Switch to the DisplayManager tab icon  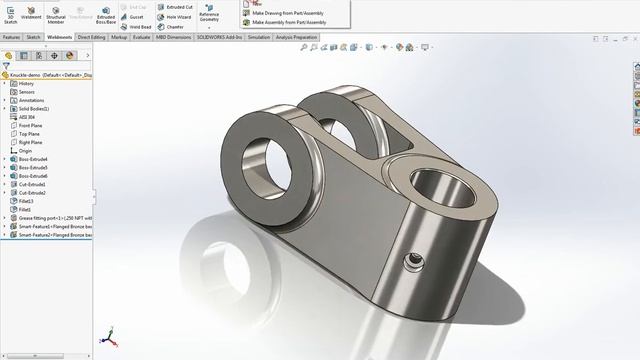[x=70, y=56]
